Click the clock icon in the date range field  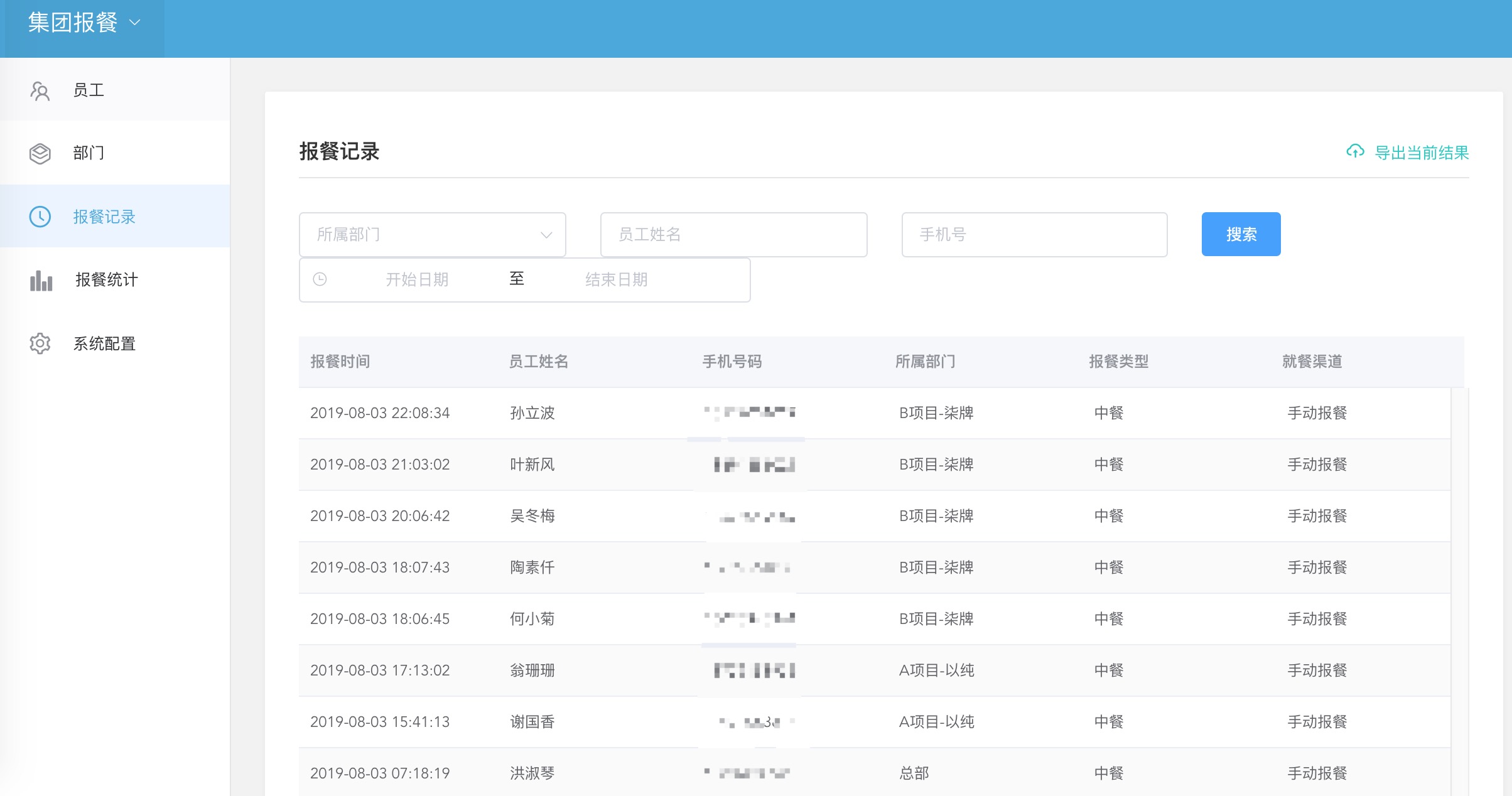(320, 279)
